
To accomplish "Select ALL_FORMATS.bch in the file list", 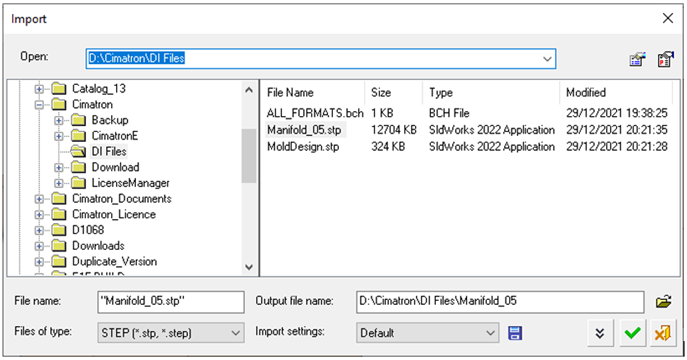I will coord(315,113).
